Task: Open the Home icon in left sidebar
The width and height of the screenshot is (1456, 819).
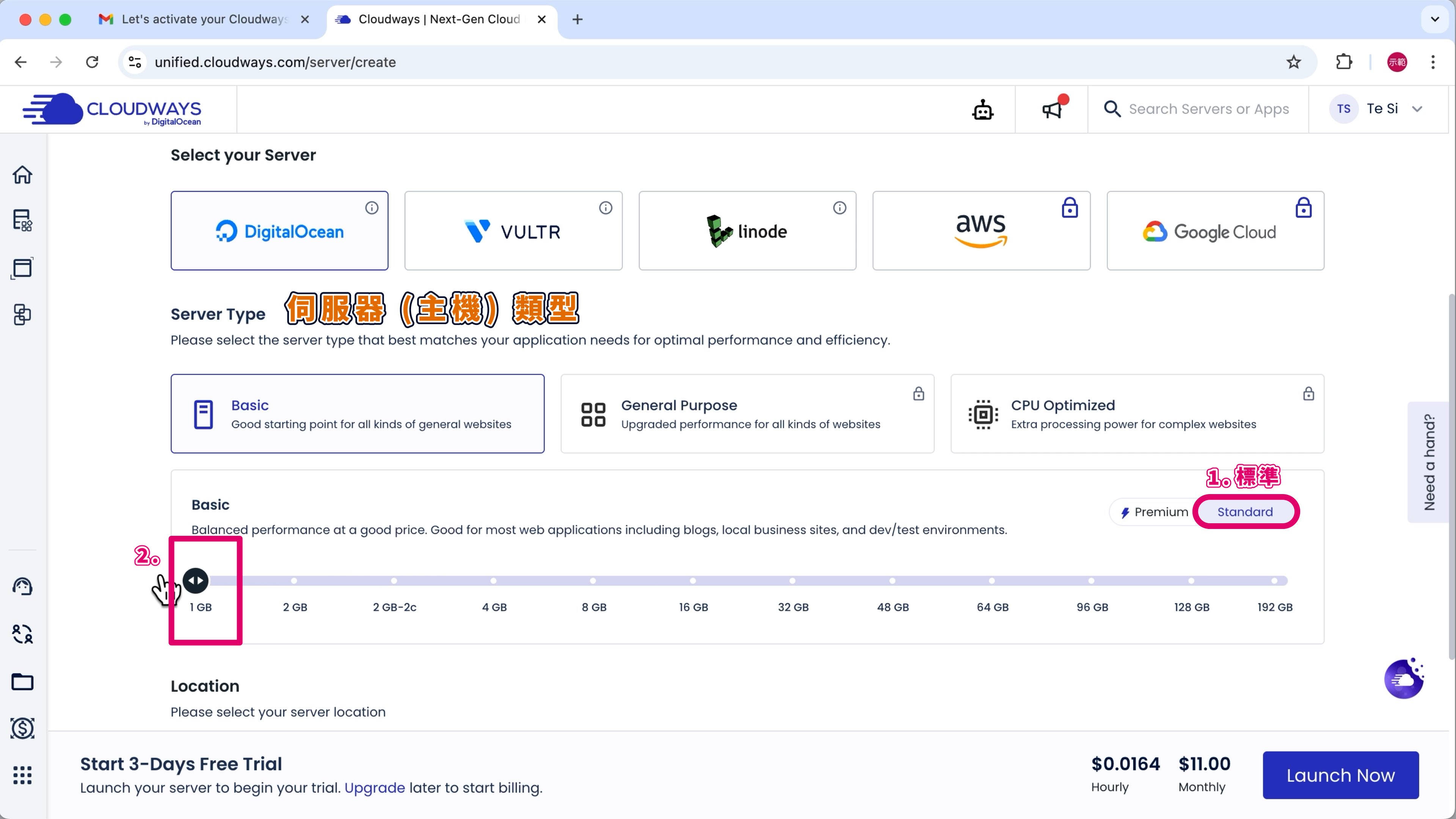Action: click(23, 175)
